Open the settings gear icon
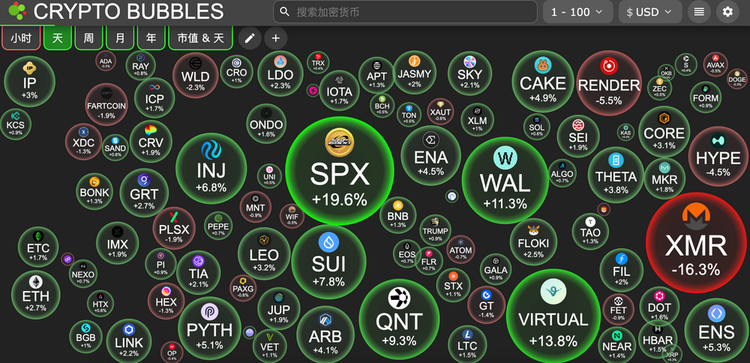The image size is (750, 363). pos(728,12)
